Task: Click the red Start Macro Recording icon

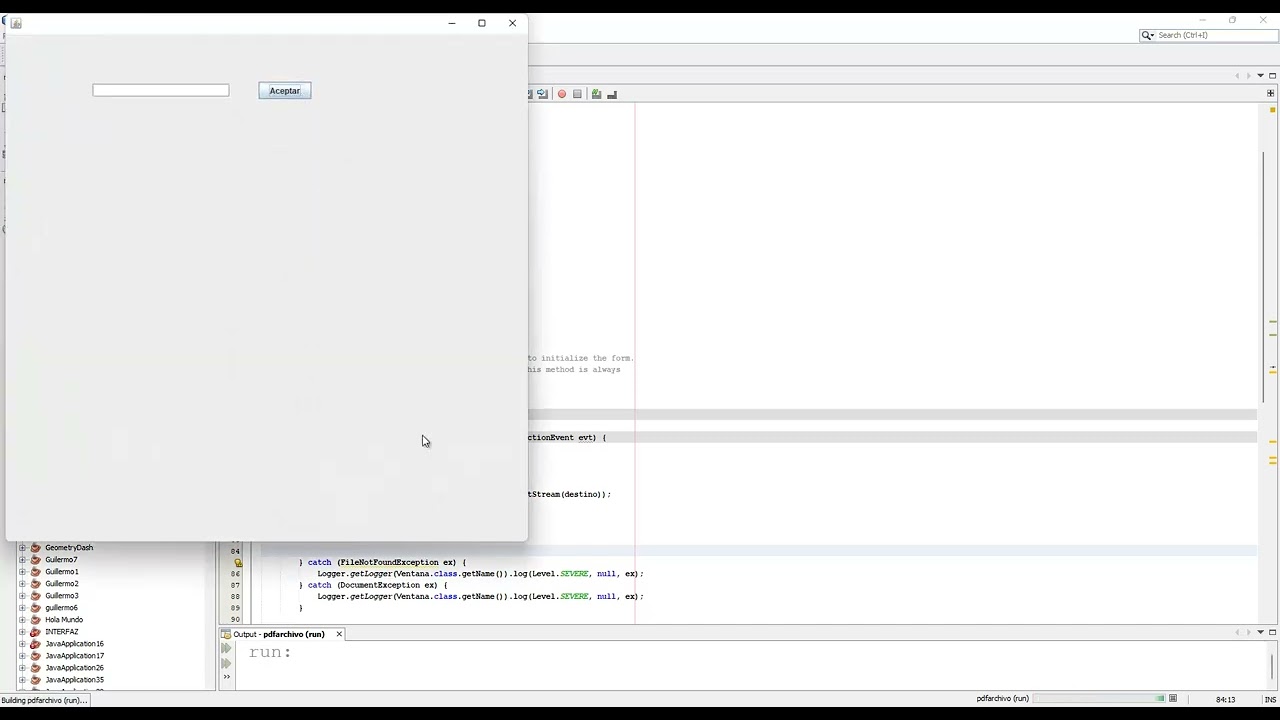Action: (562, 94)
